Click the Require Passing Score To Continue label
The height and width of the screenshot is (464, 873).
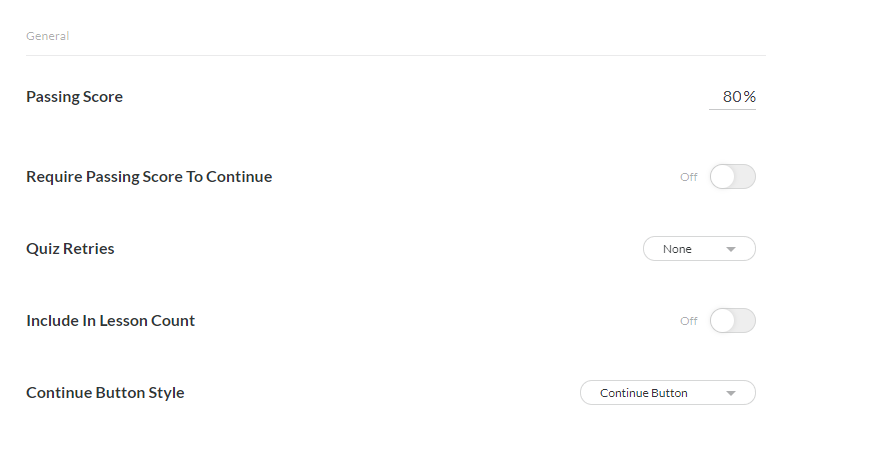[x=149, y=177]
